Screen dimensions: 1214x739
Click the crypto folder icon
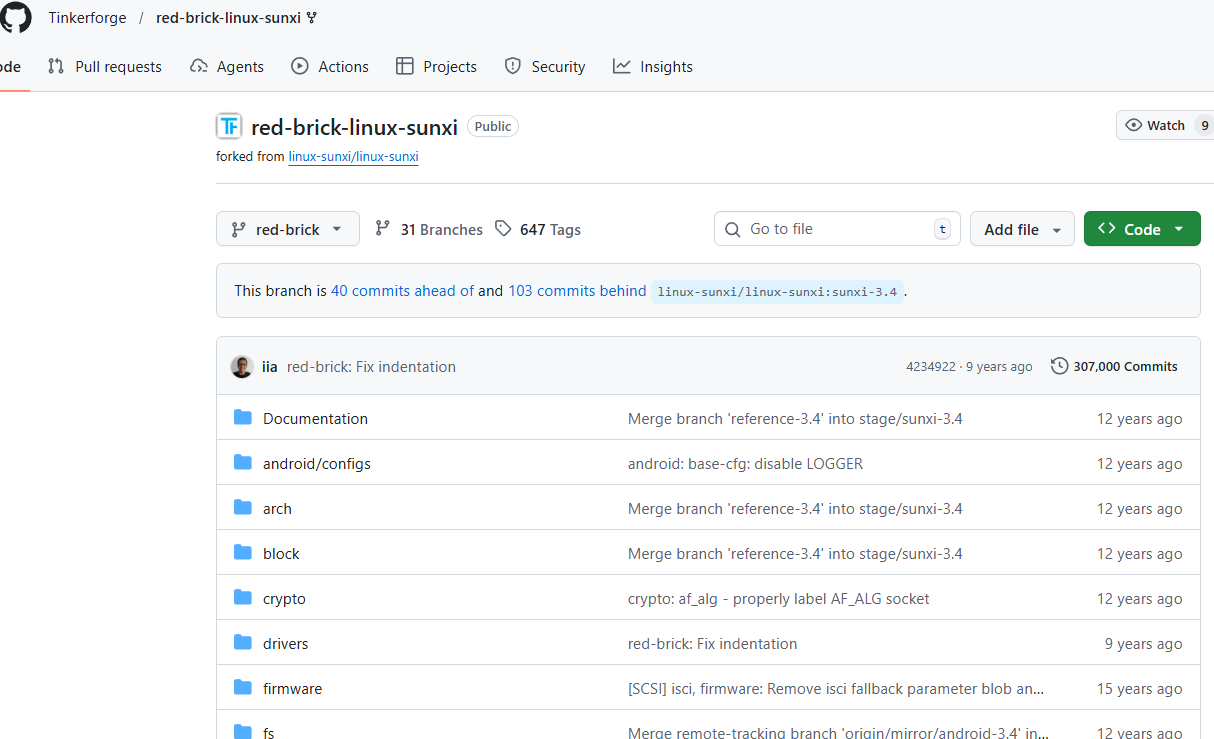[x=243, y=598]
